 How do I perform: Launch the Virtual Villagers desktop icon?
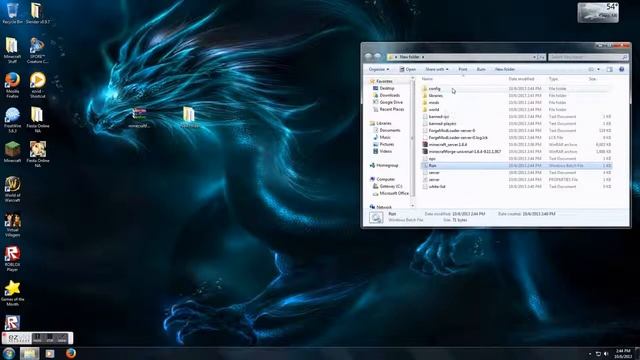tap(12, 224)
